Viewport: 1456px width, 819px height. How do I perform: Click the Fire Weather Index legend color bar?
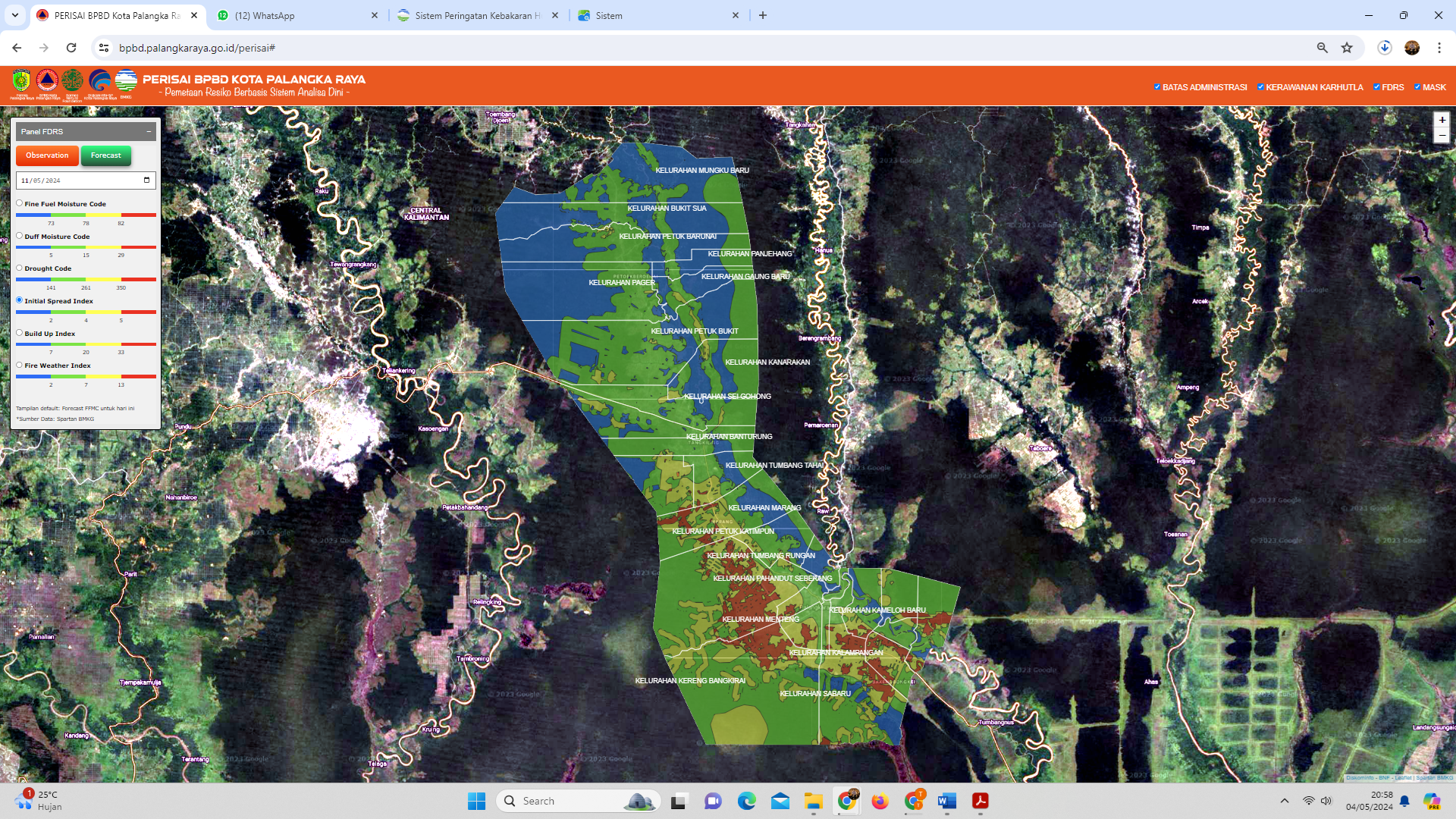click(86, 377)
